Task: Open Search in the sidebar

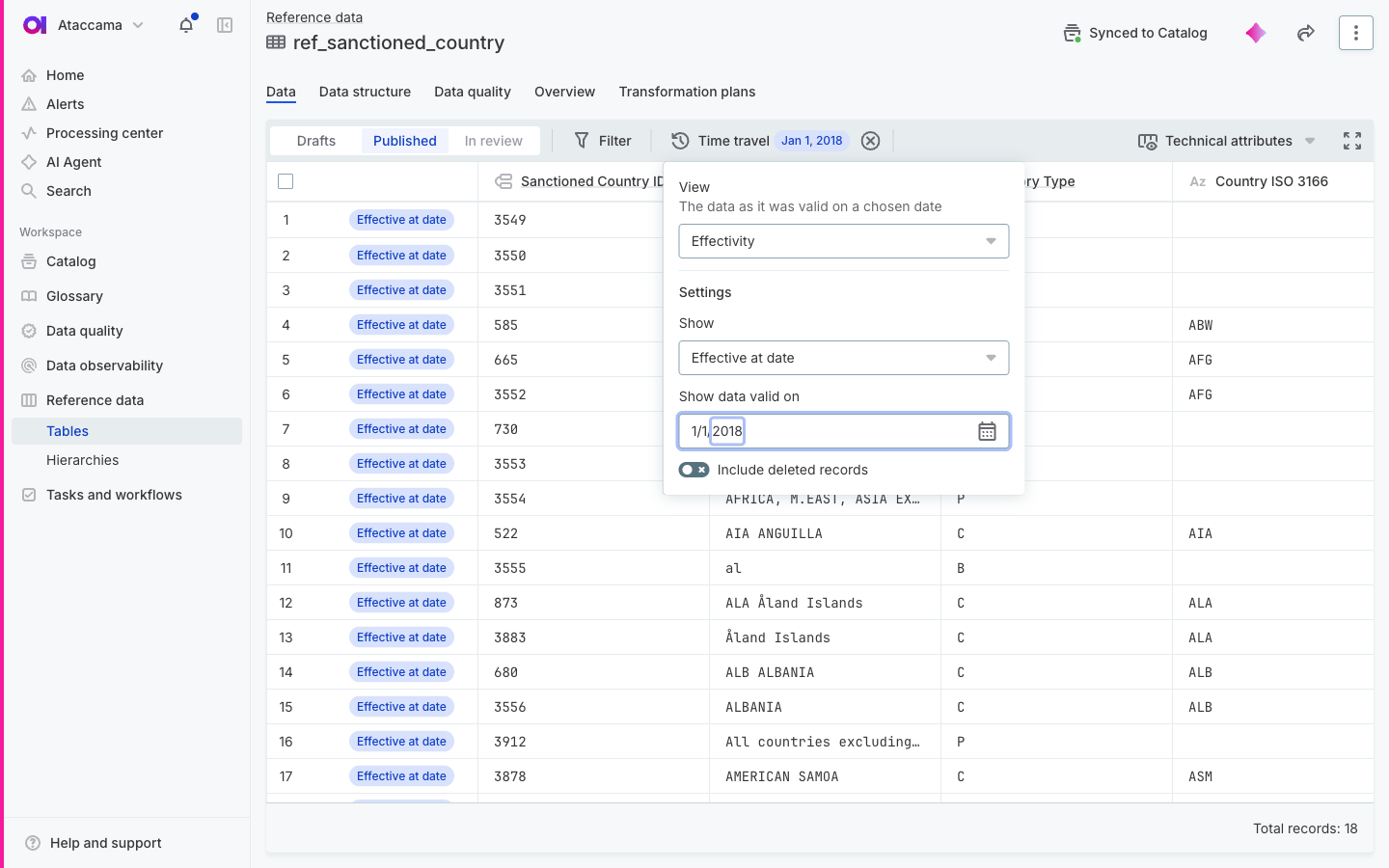Action: coord(68,191)
